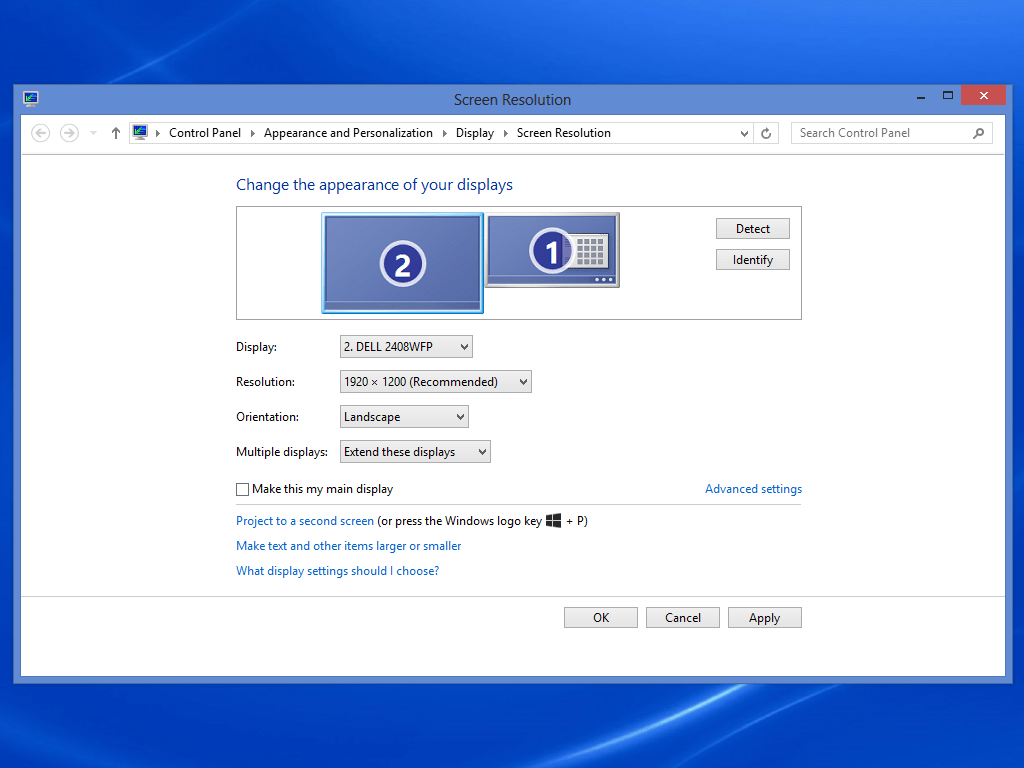
Task: Select monitor 1 display thumbnail
Action: (x=552, y=250)
